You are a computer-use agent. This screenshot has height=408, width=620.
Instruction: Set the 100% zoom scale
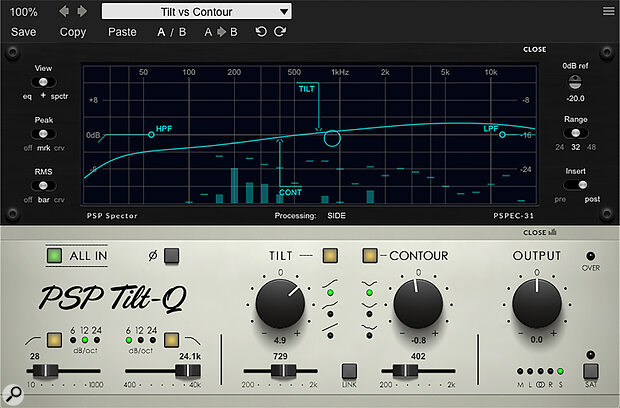[x=23, y=12]
